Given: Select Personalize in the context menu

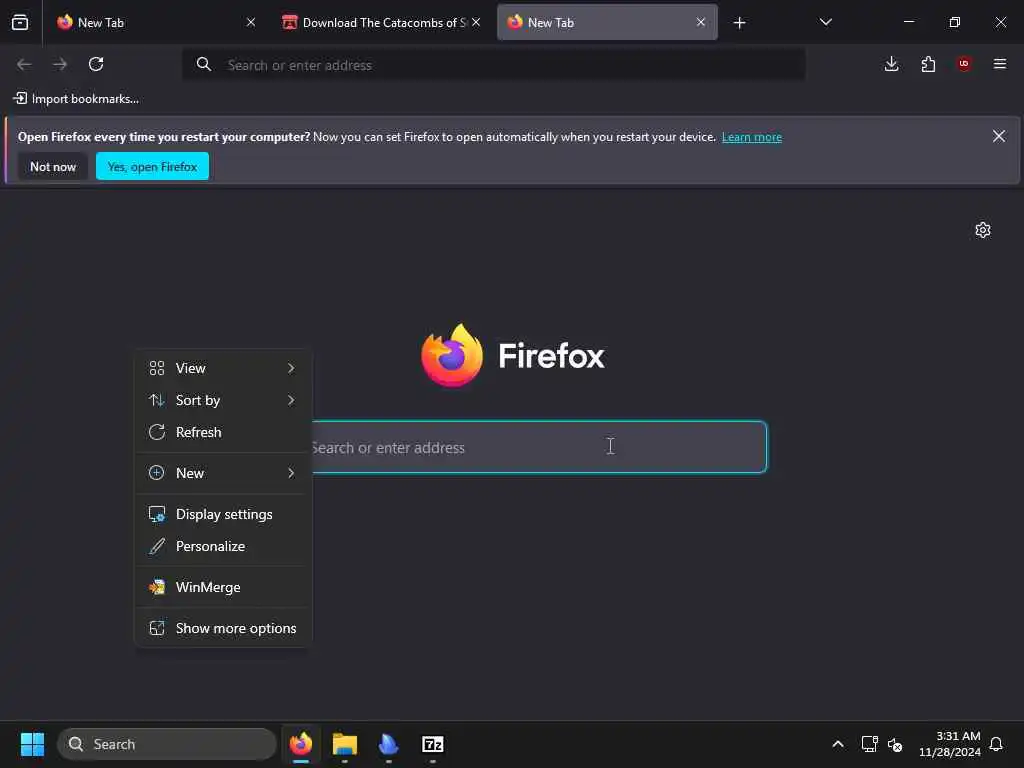Looking at the screenshot, I should (x=223, y=546).
